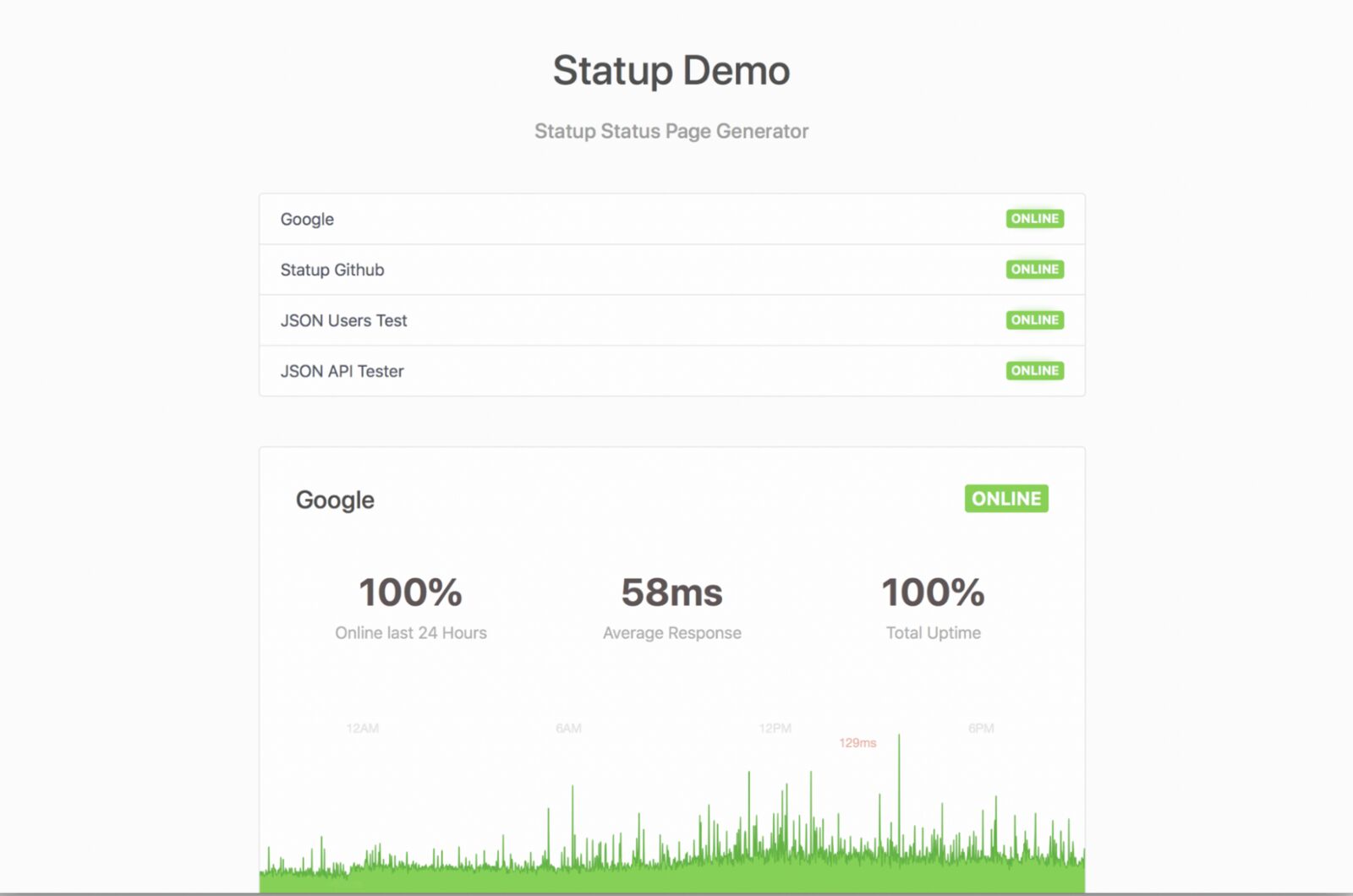Click the Total Uptime label

934,633
